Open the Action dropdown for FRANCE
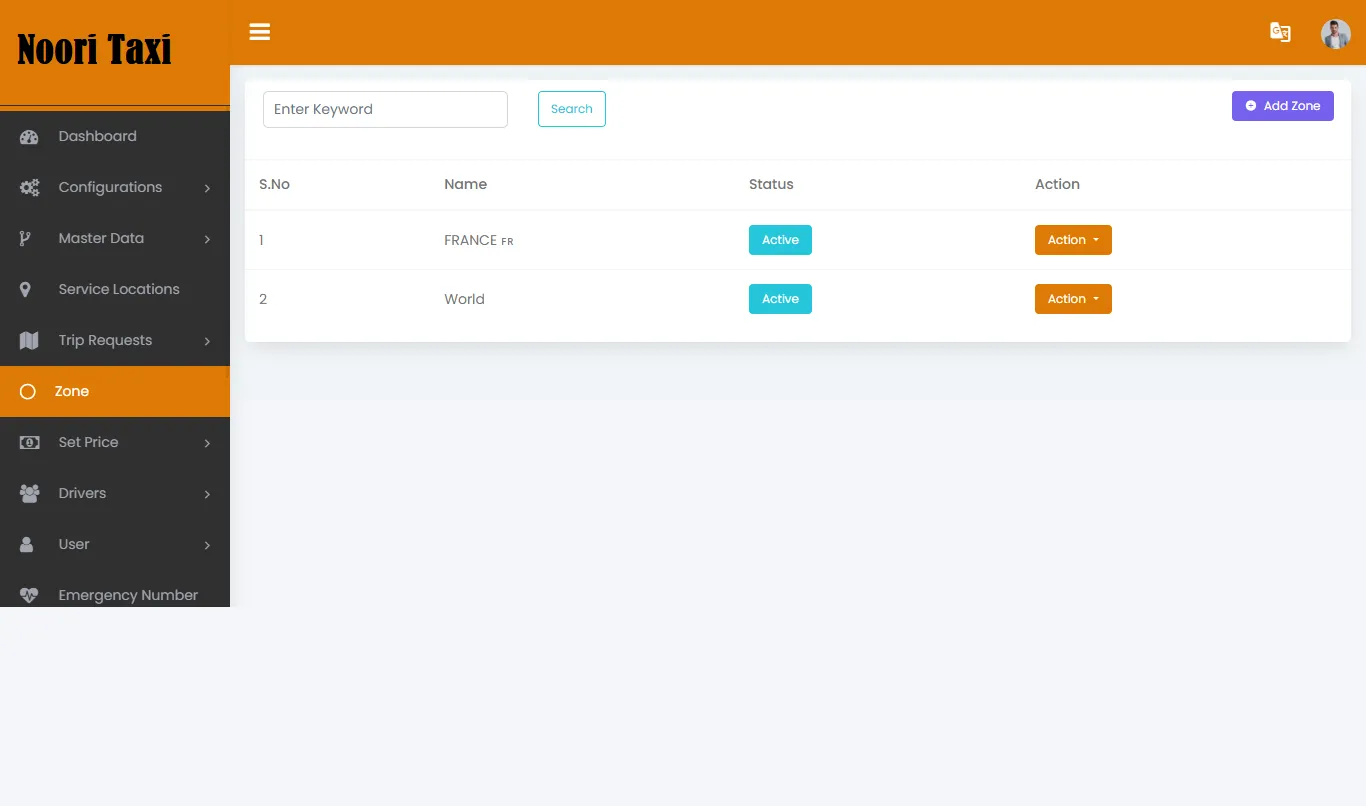This screenshot has width=1366, height=806. 1072,239
